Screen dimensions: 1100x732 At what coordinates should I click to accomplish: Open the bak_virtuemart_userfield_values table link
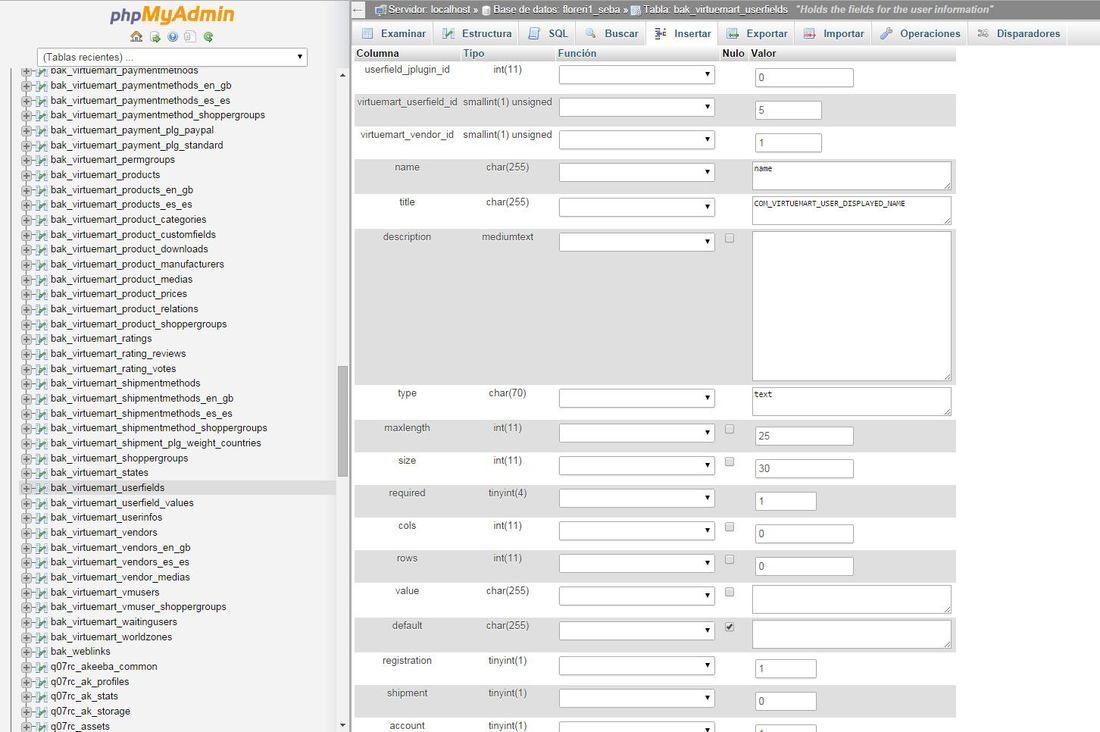(x=122, y=503)
